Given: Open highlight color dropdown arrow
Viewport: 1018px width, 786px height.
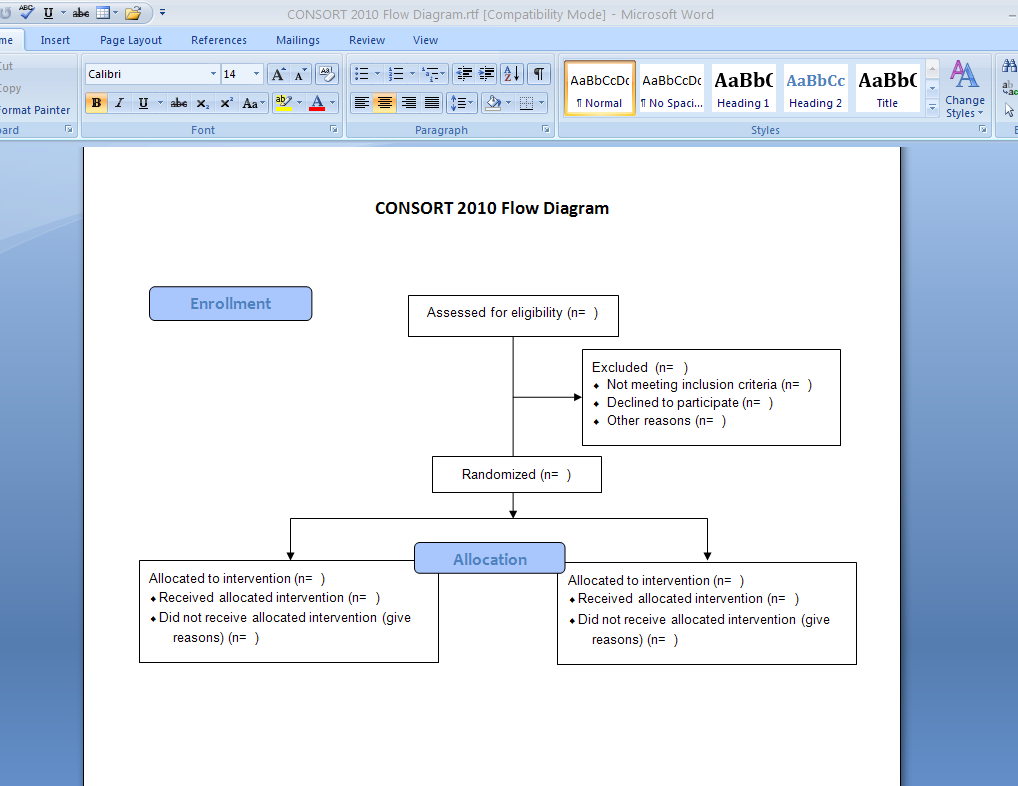Looking at the screenshot, I should pyautogui.click(x=299, y=103).
